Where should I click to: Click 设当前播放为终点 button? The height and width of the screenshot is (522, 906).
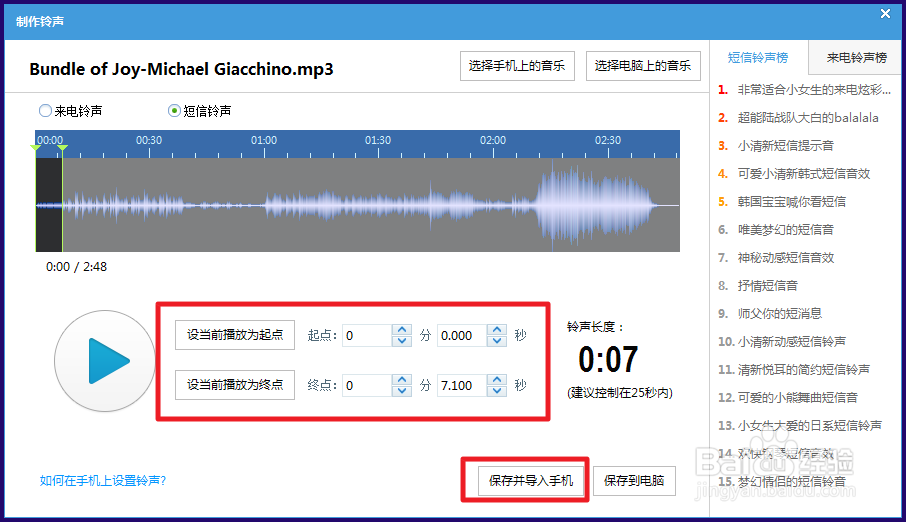[235, 384]
